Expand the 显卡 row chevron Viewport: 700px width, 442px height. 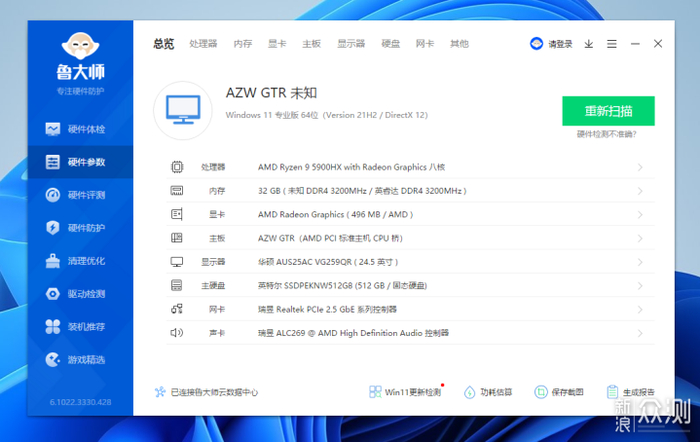[640, 214]
